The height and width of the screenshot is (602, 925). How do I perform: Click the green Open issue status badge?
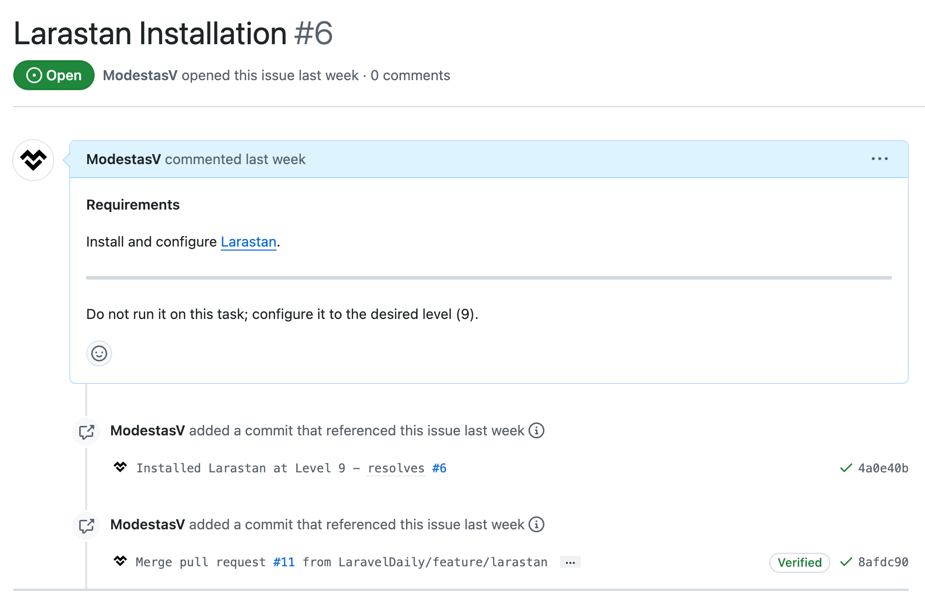coord(54,76)
